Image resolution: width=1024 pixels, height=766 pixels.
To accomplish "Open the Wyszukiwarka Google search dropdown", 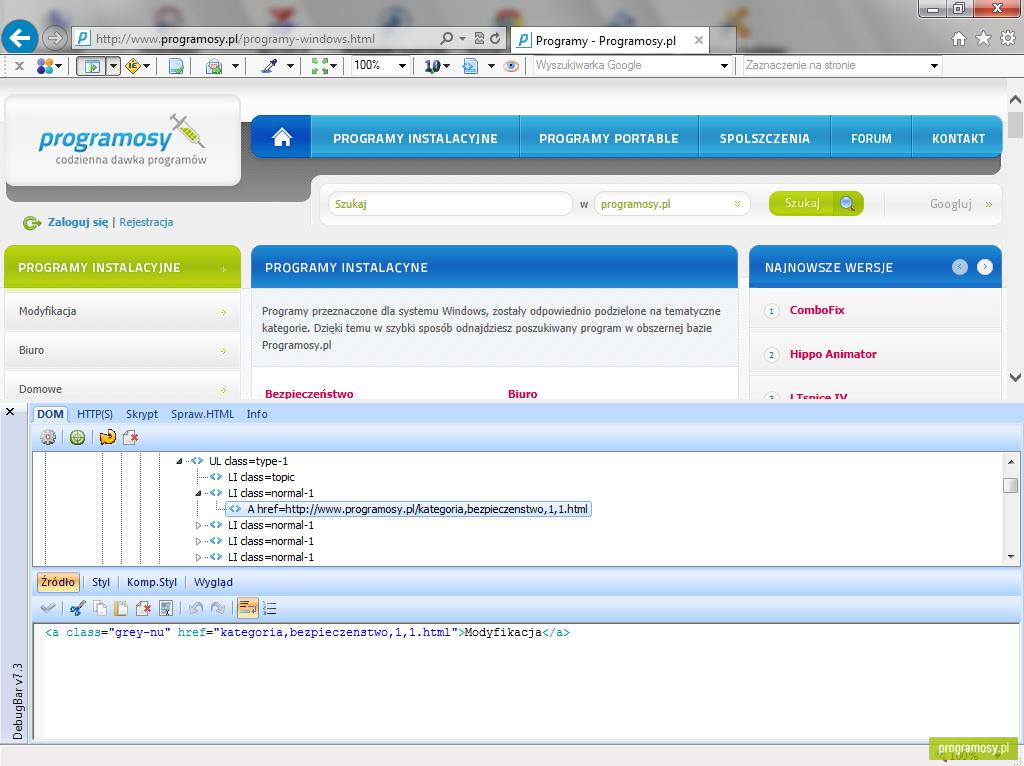I will (724, 66).
